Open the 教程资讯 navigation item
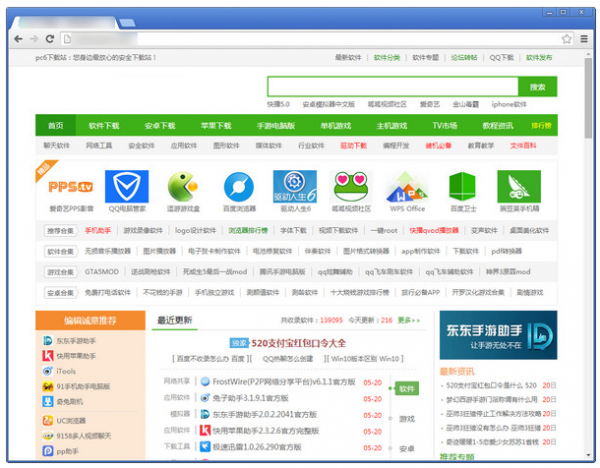Screen dimensions: 600x468 [497, 126]
